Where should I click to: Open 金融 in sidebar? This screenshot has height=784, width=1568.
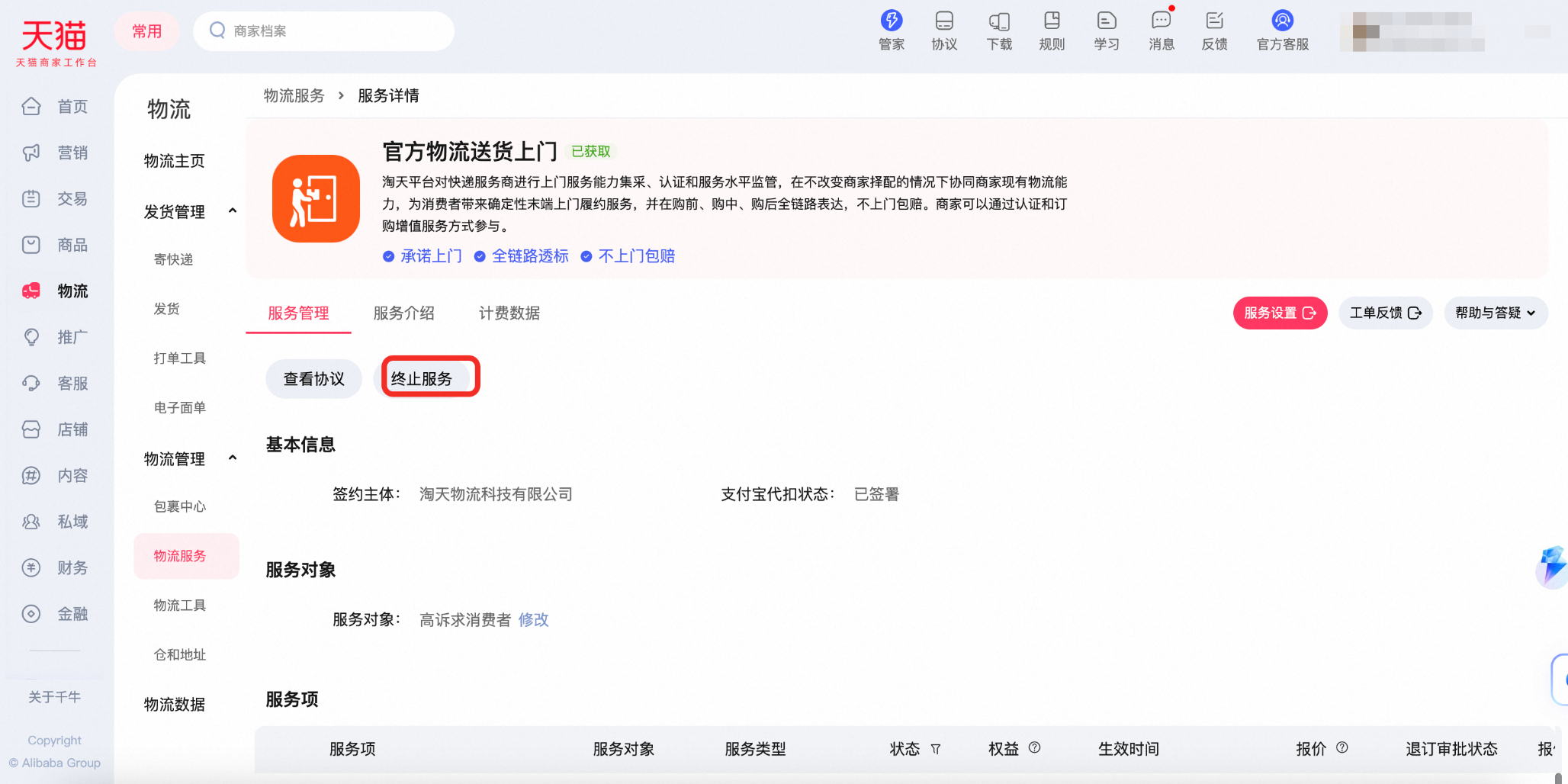[x=55, y=614]
